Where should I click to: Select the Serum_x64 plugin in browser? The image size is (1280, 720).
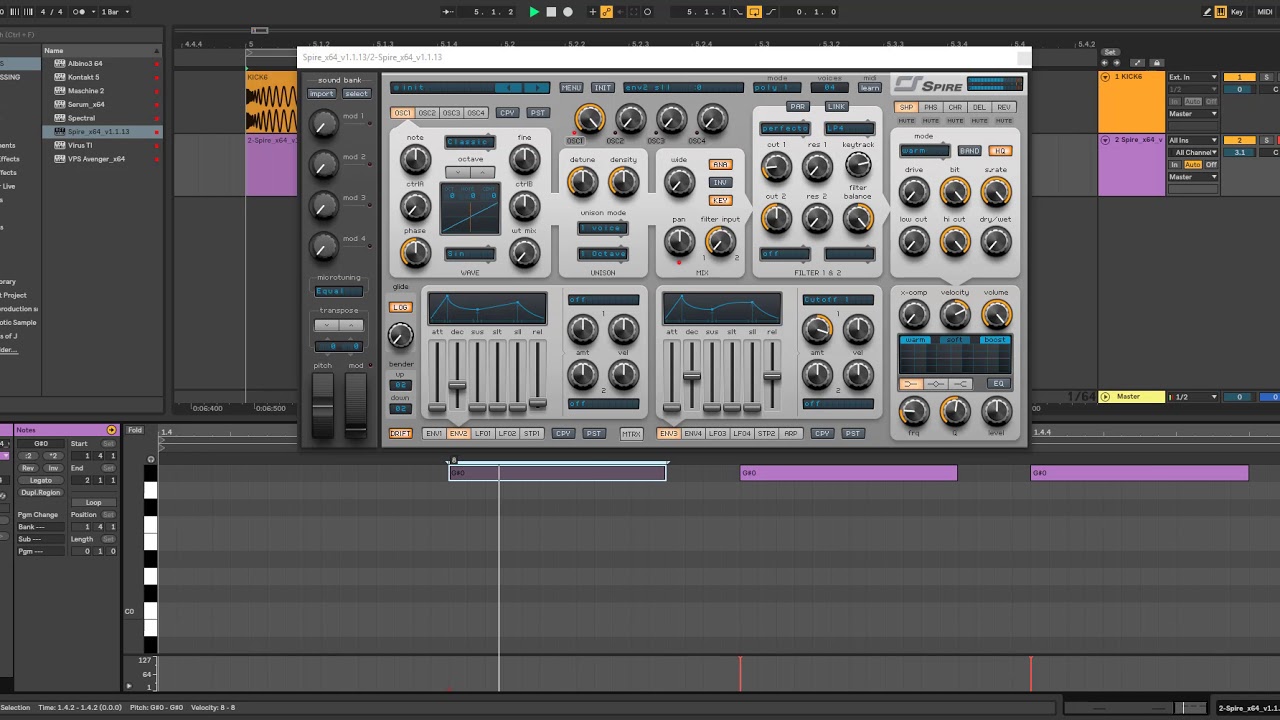[x=86, y=104]
